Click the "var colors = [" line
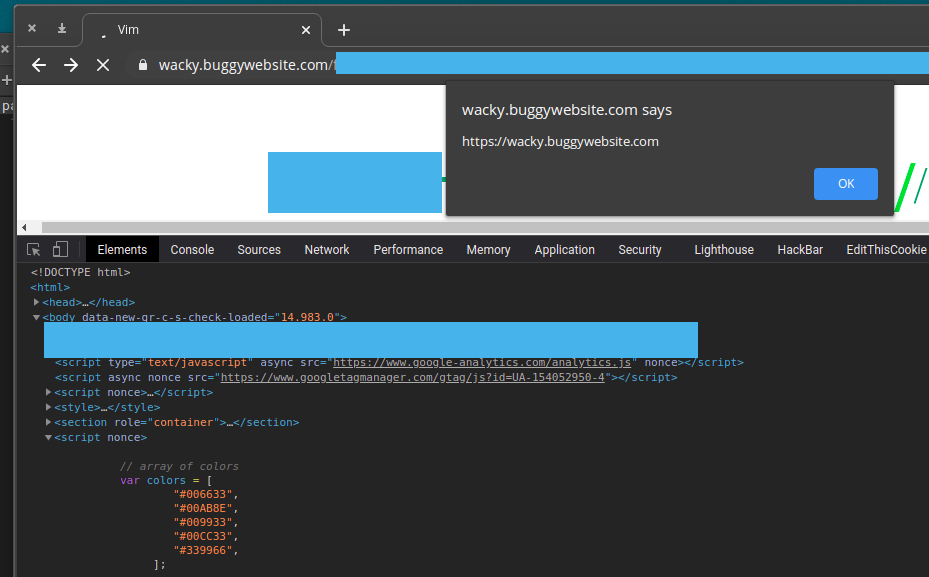This screenshot has width=929, height=577. [166, 480]
